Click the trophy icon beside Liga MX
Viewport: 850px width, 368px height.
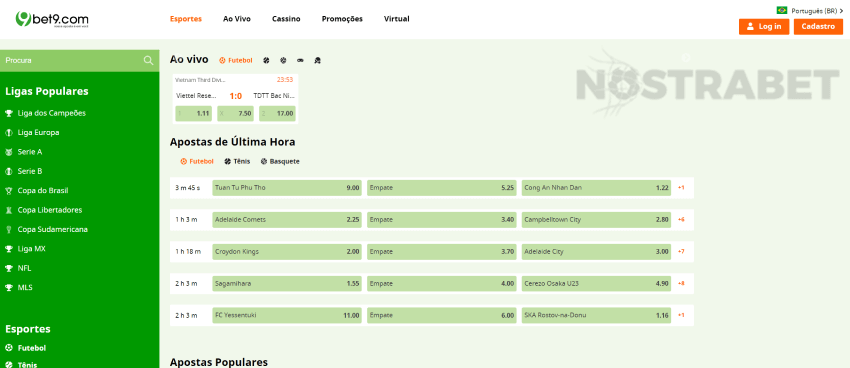pyautogui.click(x=9, y=249)
